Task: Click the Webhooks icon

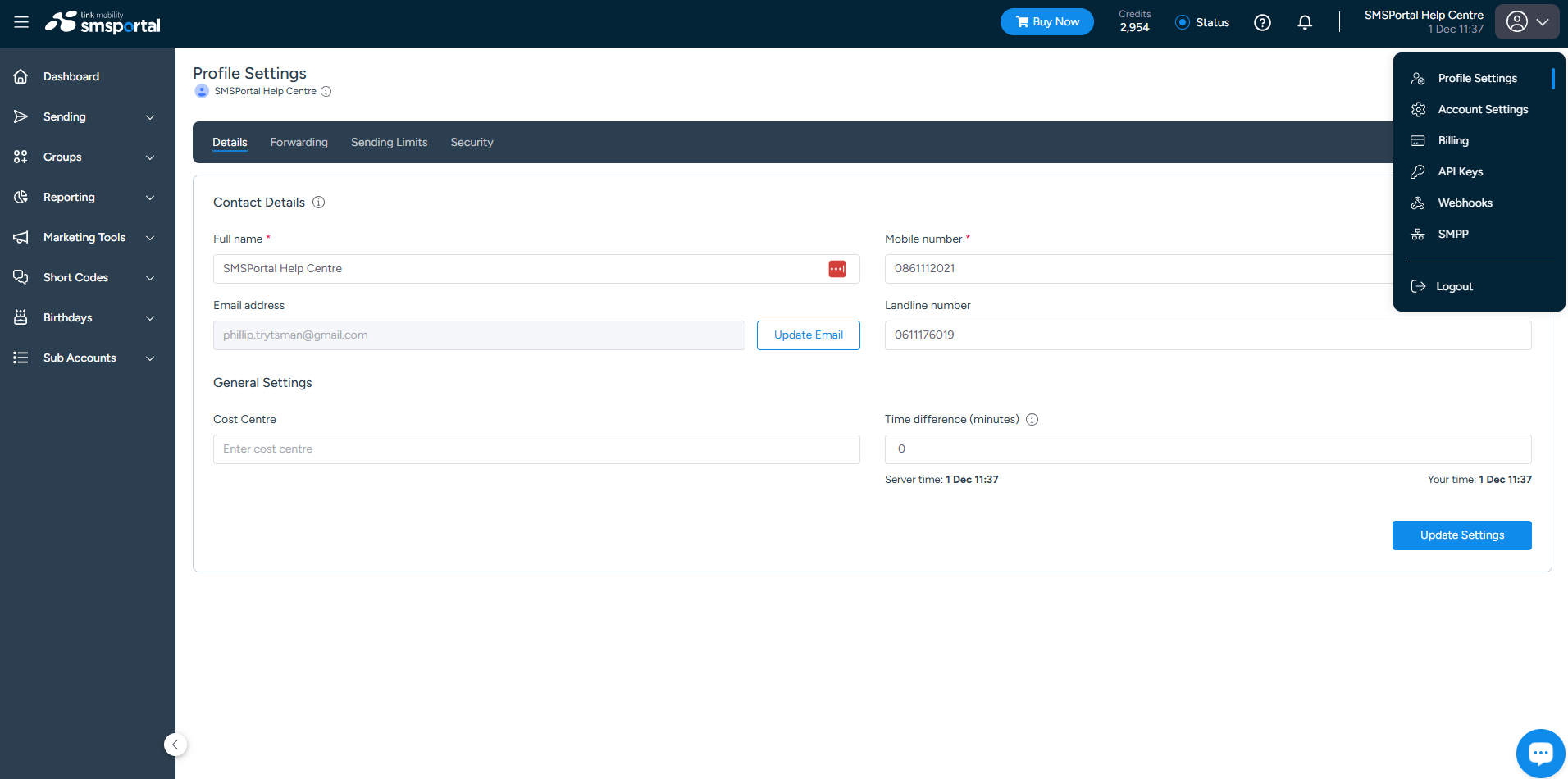Action: 1418,203
